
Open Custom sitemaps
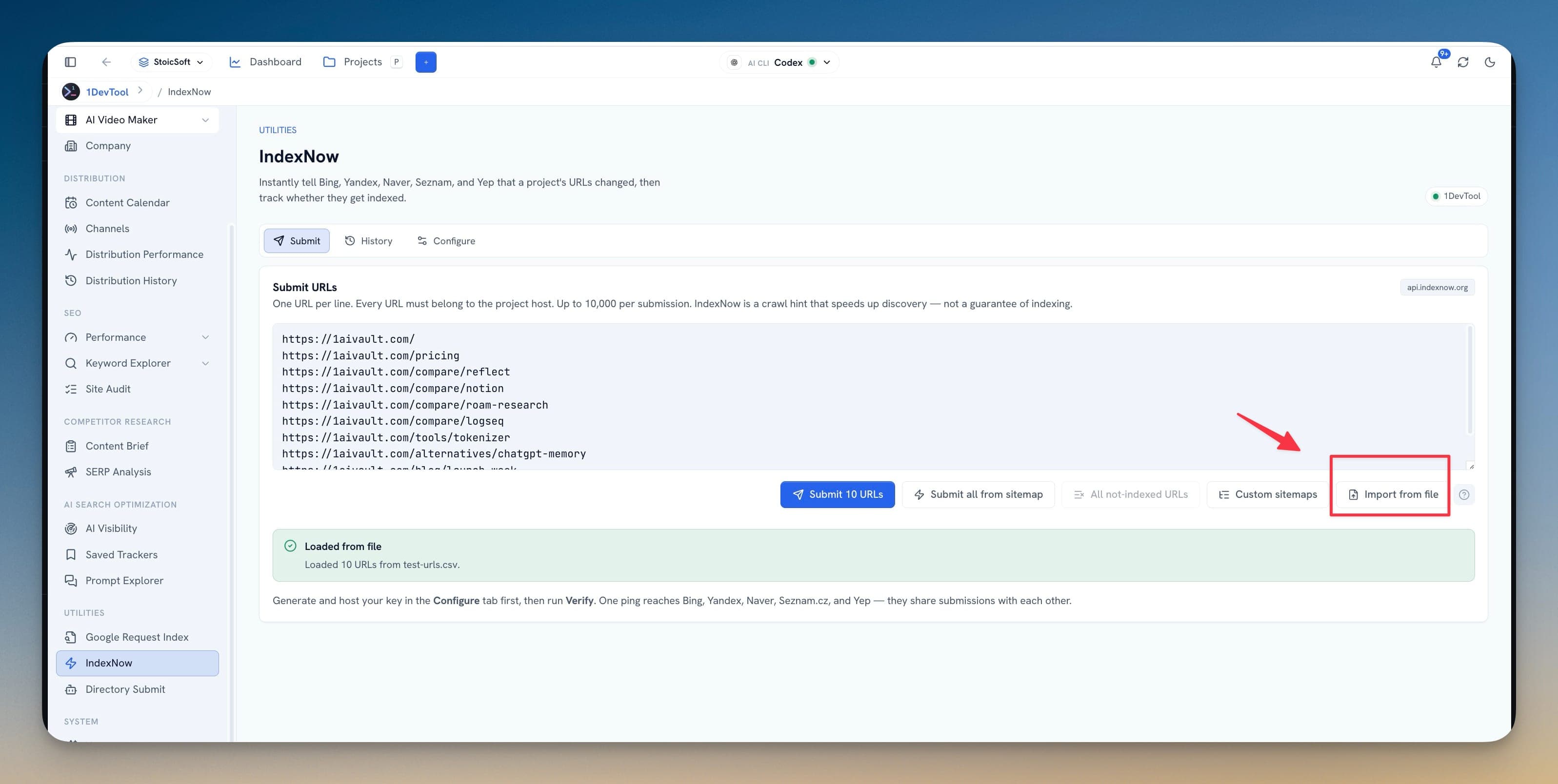click(1267, 494)
